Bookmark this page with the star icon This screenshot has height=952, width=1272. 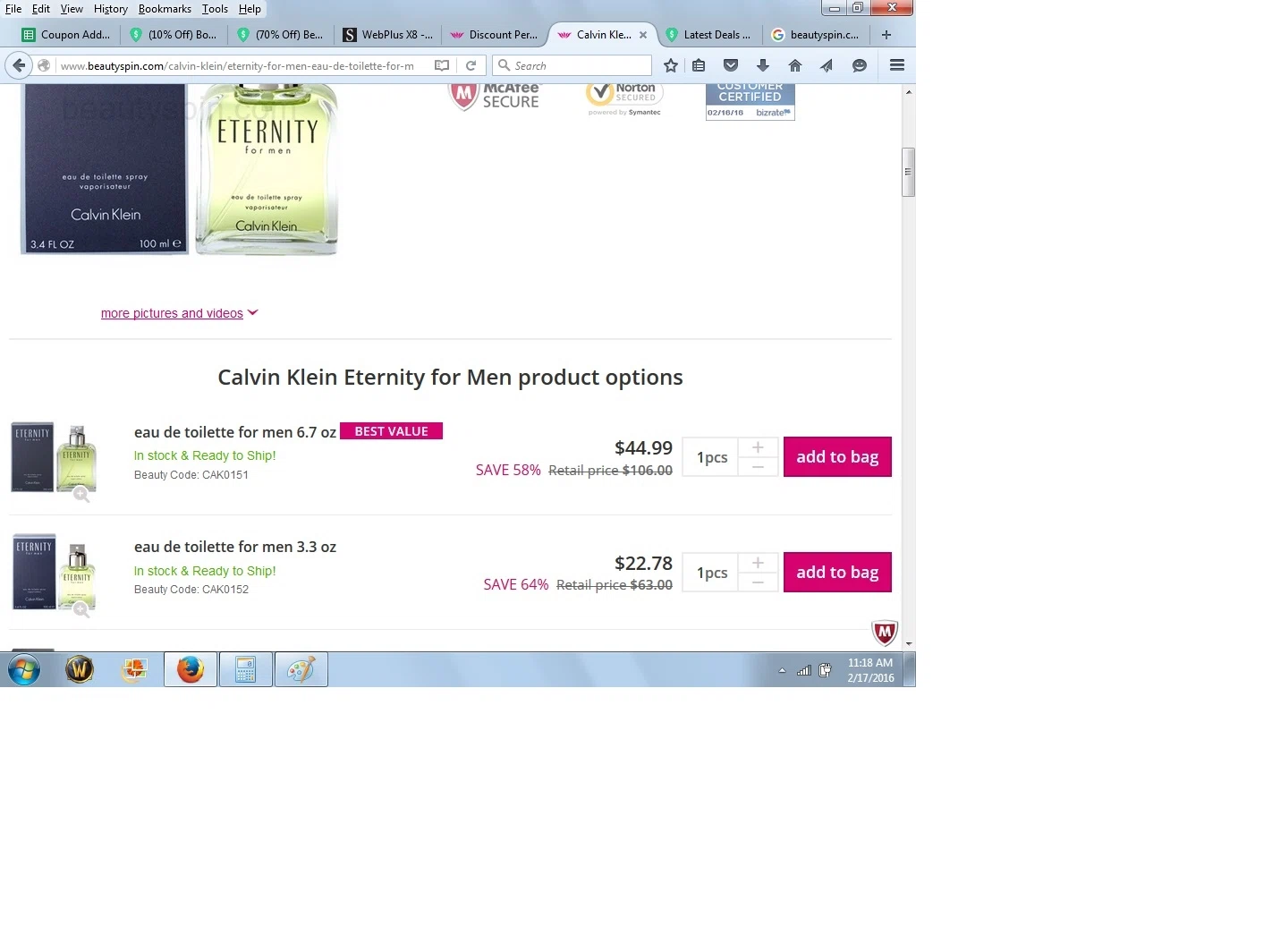point(671,65)
